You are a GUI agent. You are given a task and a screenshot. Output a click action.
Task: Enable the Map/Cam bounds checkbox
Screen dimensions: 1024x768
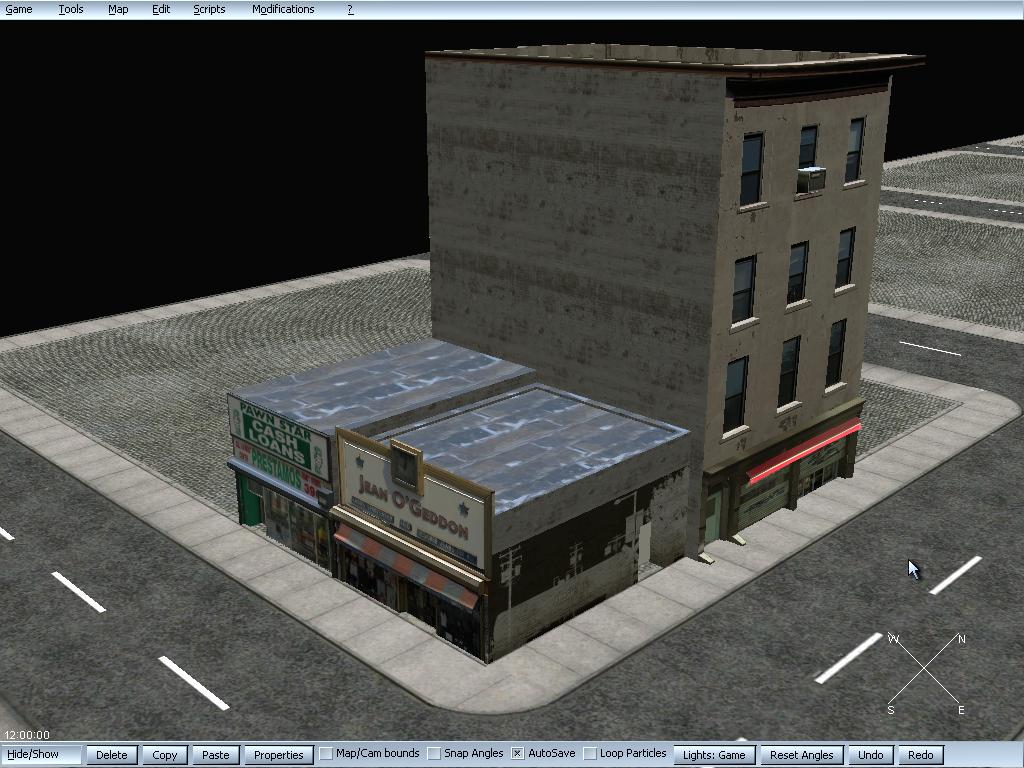coord(326,754)
